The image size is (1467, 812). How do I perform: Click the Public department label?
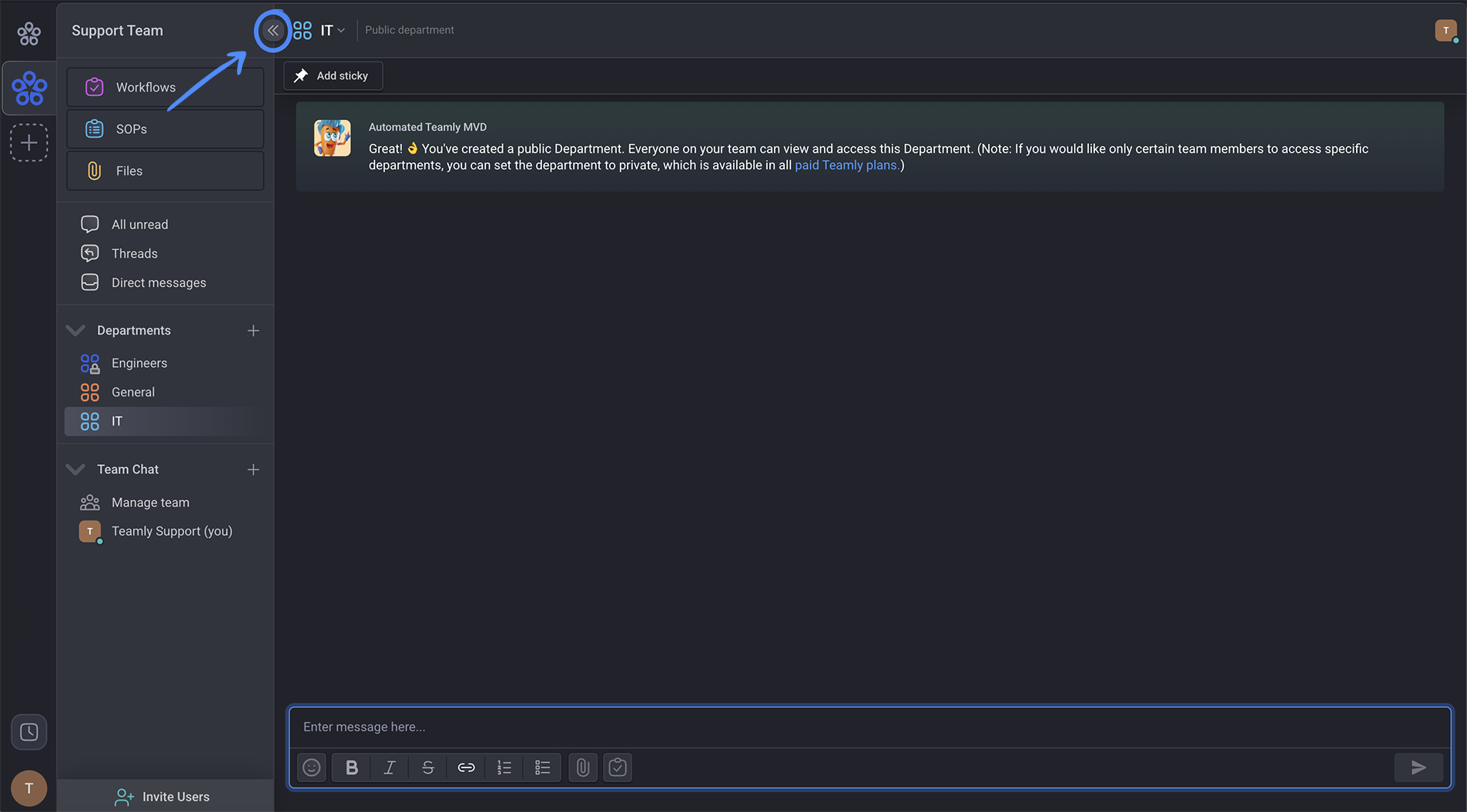coord(410,30)
